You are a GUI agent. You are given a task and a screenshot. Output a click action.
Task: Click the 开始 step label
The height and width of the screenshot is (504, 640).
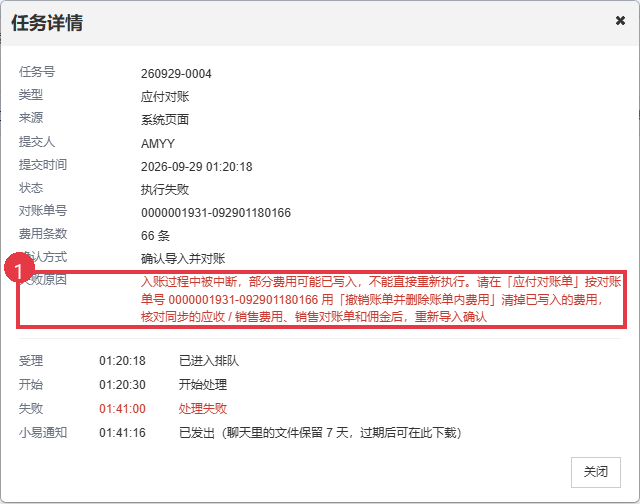tap(31, 384)
